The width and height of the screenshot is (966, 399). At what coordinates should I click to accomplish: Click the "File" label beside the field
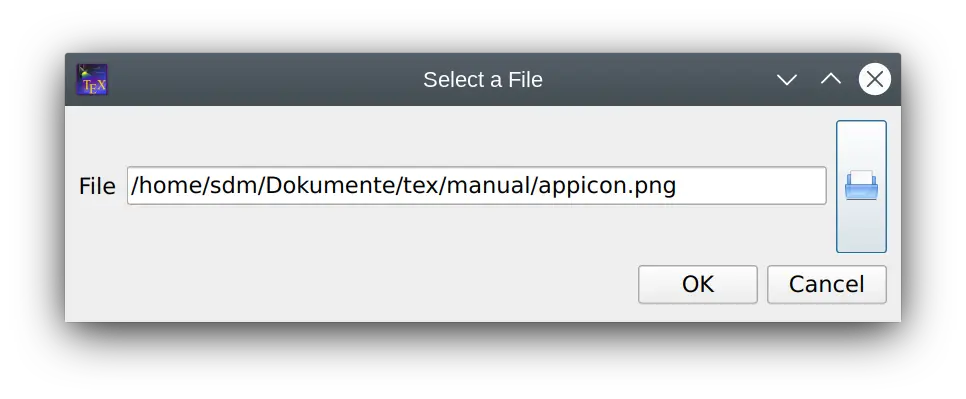click(97, 186)
